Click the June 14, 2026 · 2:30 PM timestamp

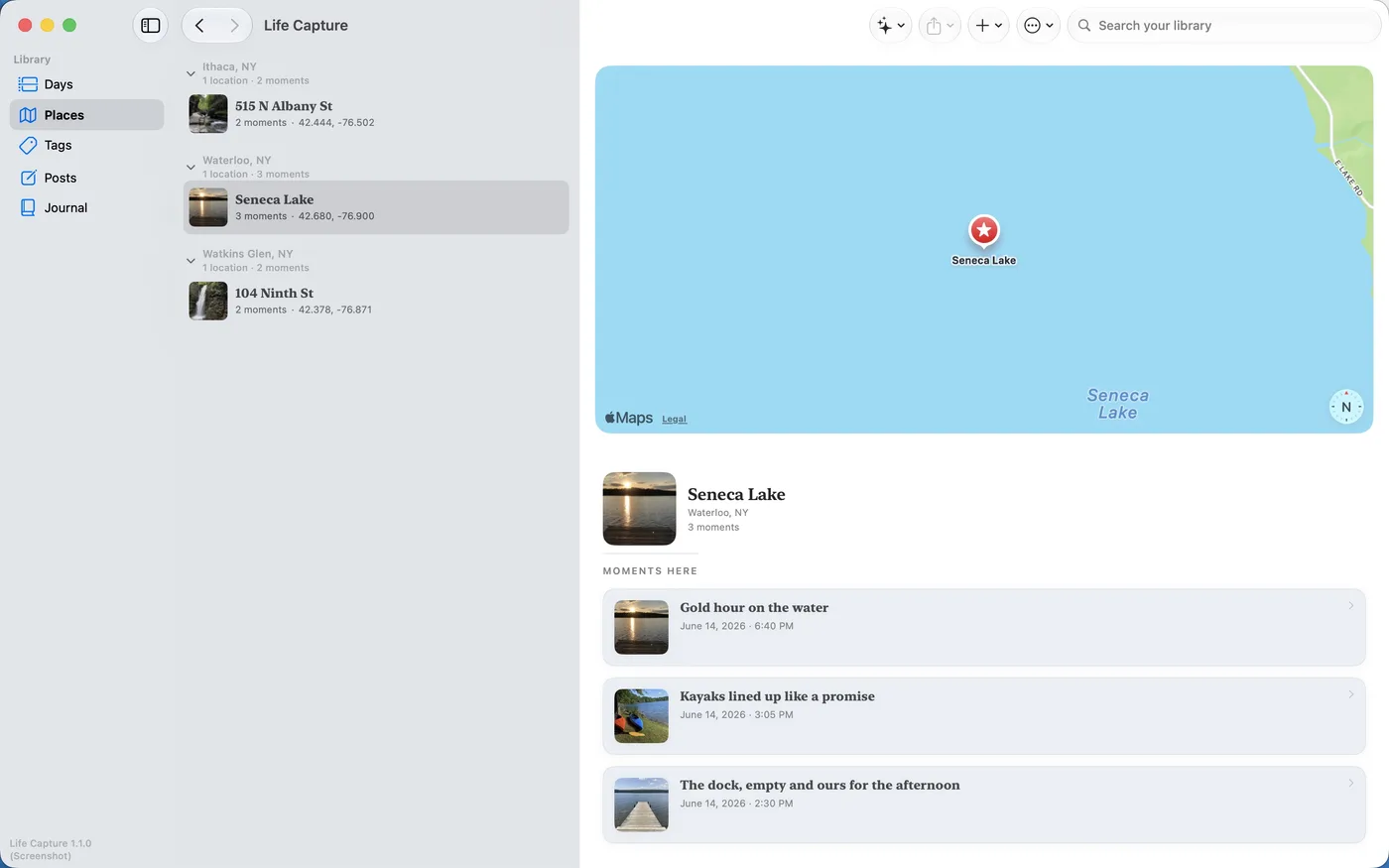click(736, 804)
